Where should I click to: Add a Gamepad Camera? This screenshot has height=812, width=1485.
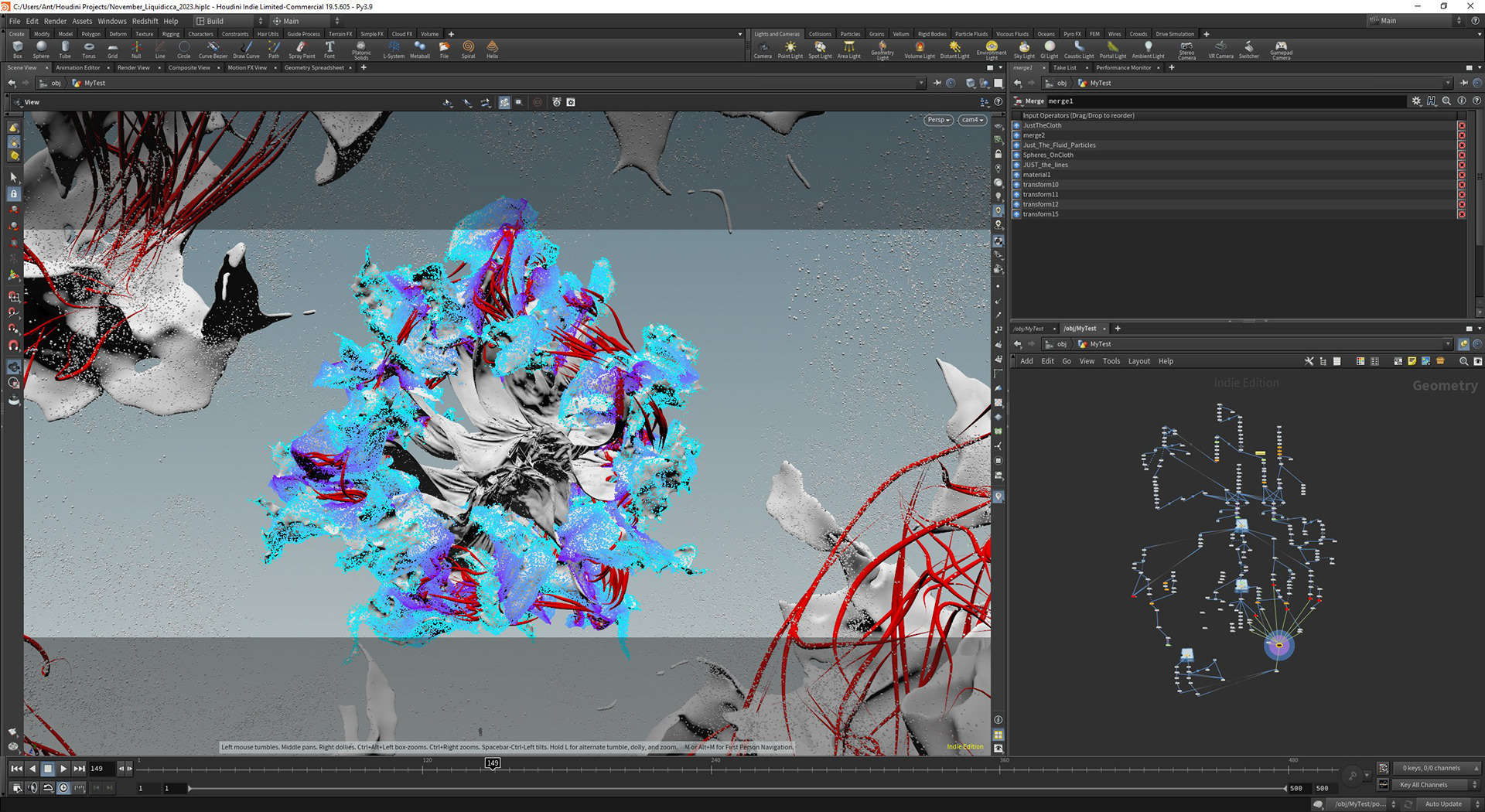(1281, 50)
